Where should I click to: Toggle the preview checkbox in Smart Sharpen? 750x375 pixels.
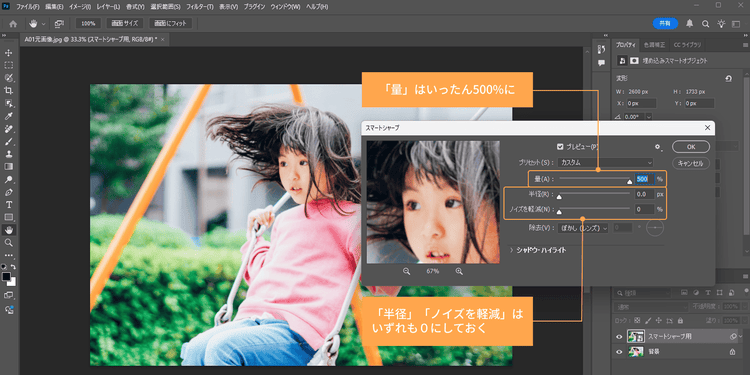coord(560,147)
